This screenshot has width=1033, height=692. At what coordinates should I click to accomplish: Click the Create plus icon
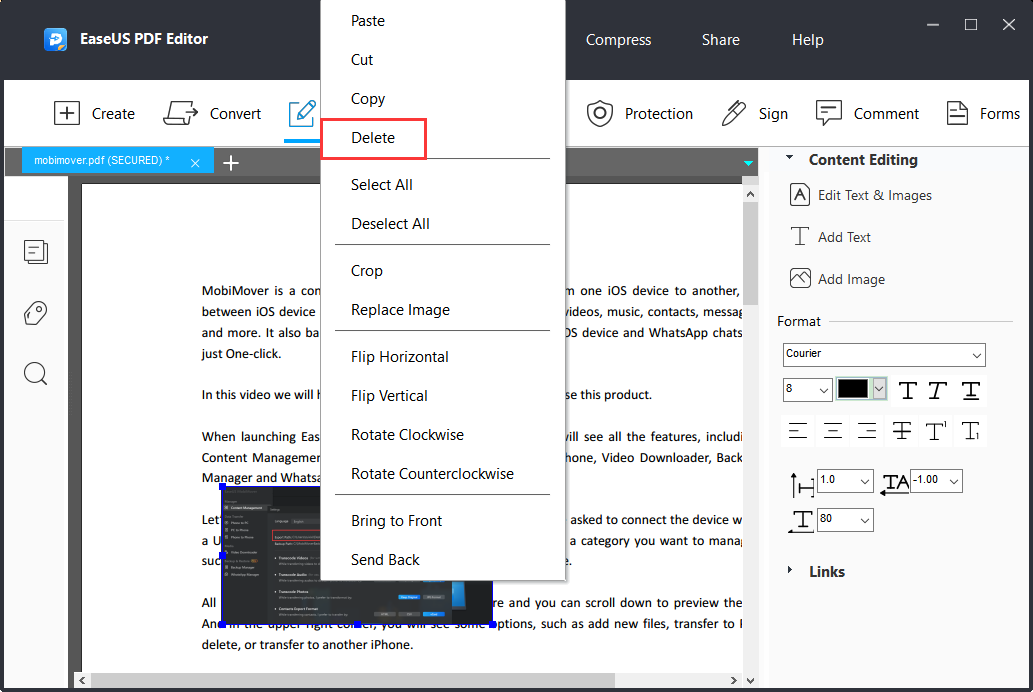67,113
